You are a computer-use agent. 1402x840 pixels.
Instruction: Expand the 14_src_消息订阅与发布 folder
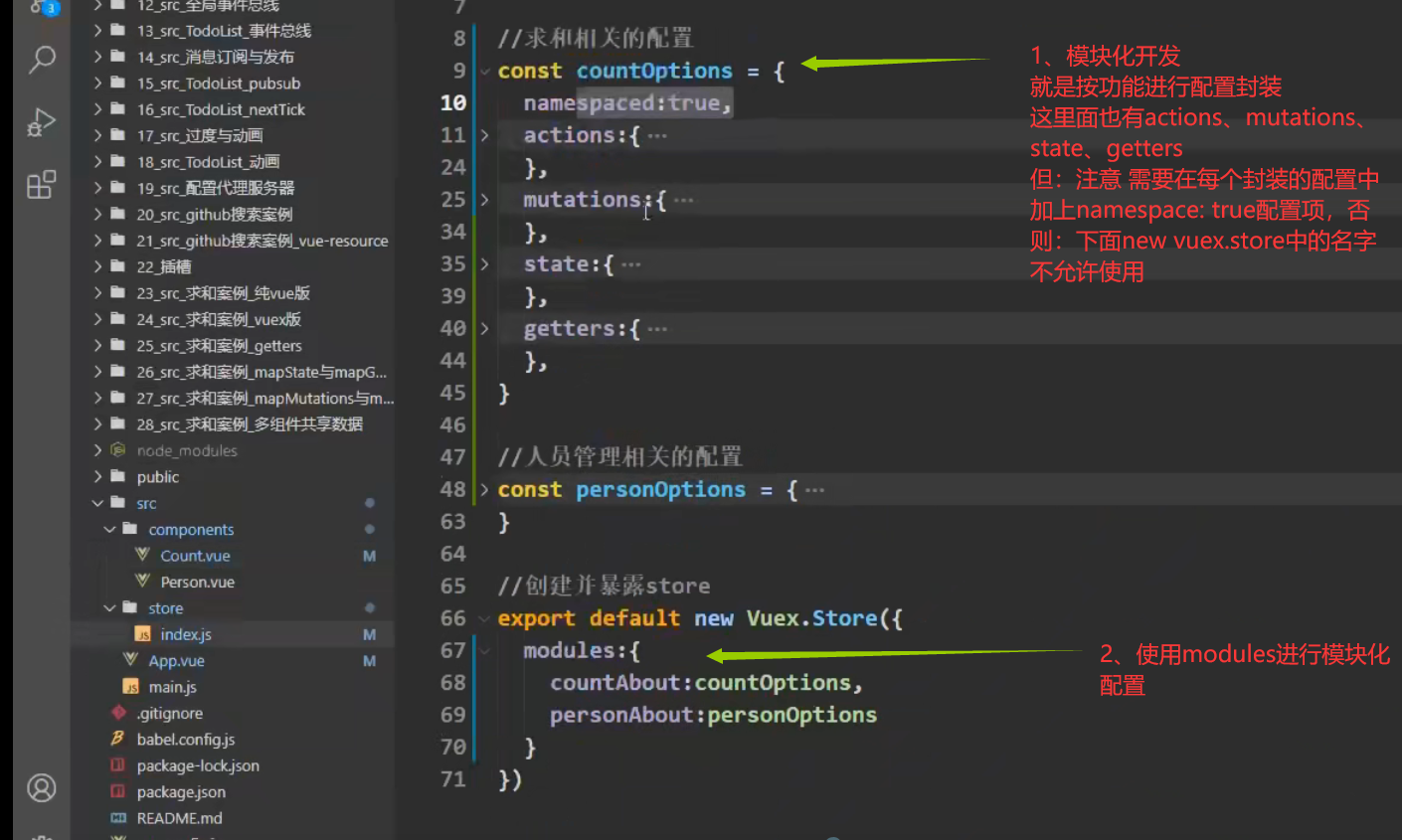[97, 57]
